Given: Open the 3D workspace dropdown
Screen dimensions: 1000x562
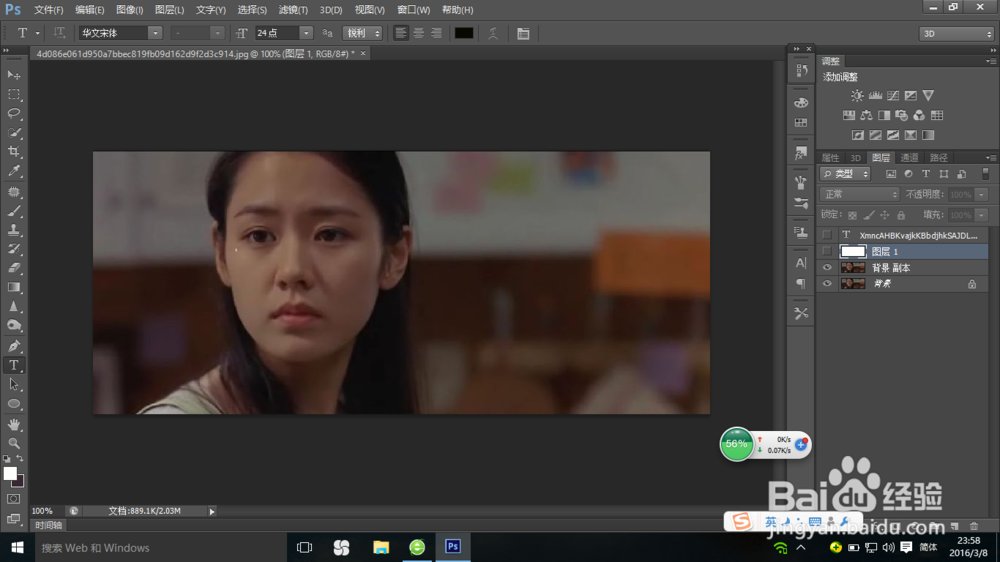Looking at the screenshot, I should [x=957, y=33].
